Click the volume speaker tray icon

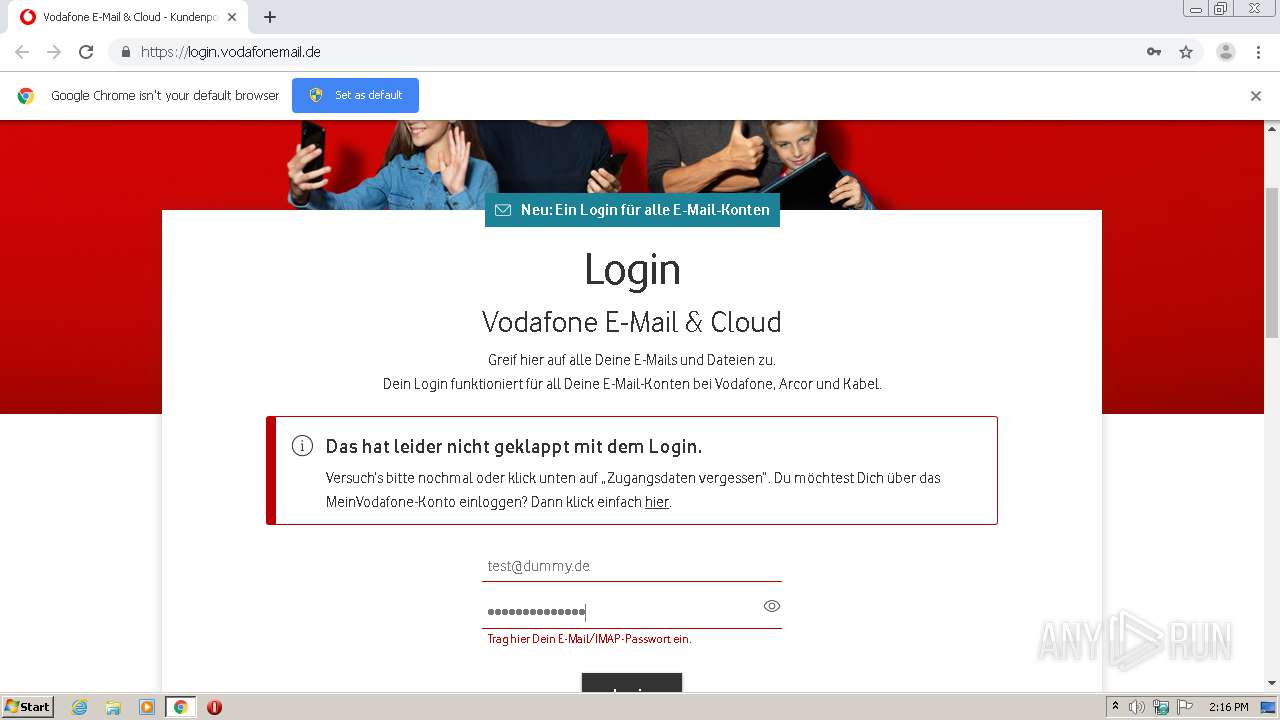(1137, 707)
